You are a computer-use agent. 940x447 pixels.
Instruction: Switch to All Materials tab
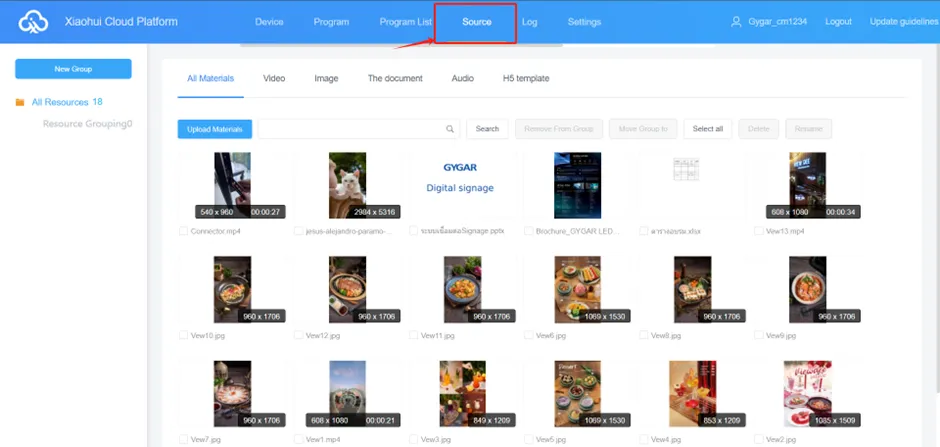[x=210, y=78]
